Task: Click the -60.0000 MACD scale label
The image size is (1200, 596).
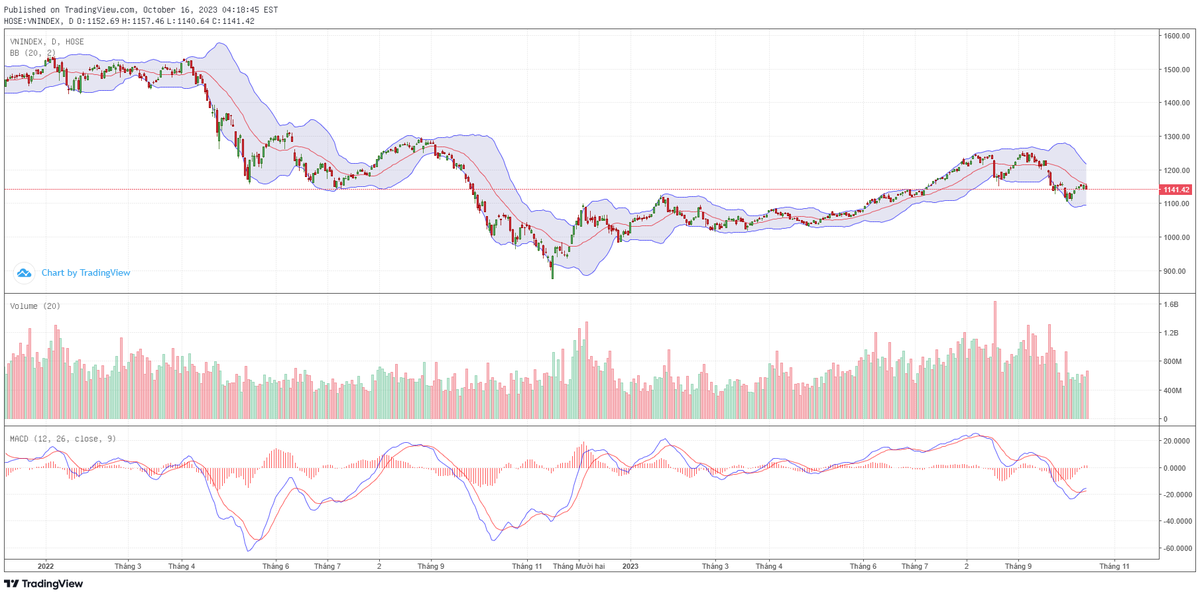Action: (x=1176, y=549)
